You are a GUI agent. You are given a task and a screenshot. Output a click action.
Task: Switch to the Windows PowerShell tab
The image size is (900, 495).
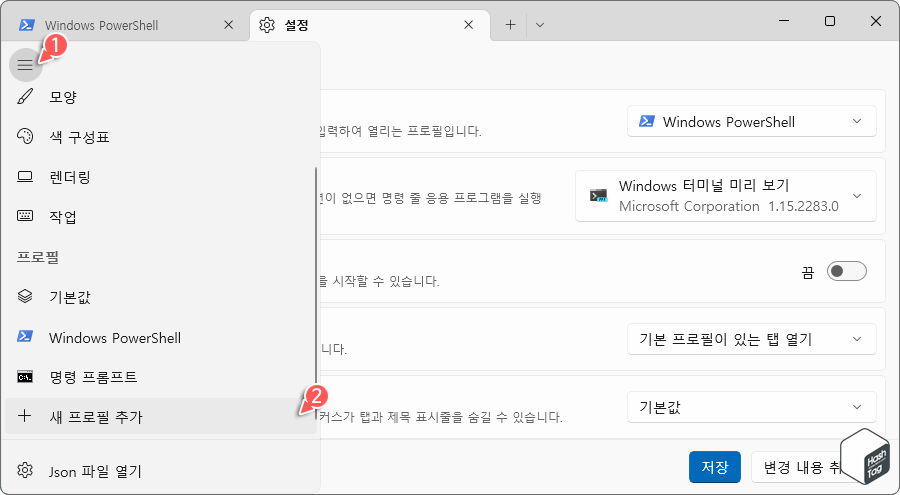point(125,25)
